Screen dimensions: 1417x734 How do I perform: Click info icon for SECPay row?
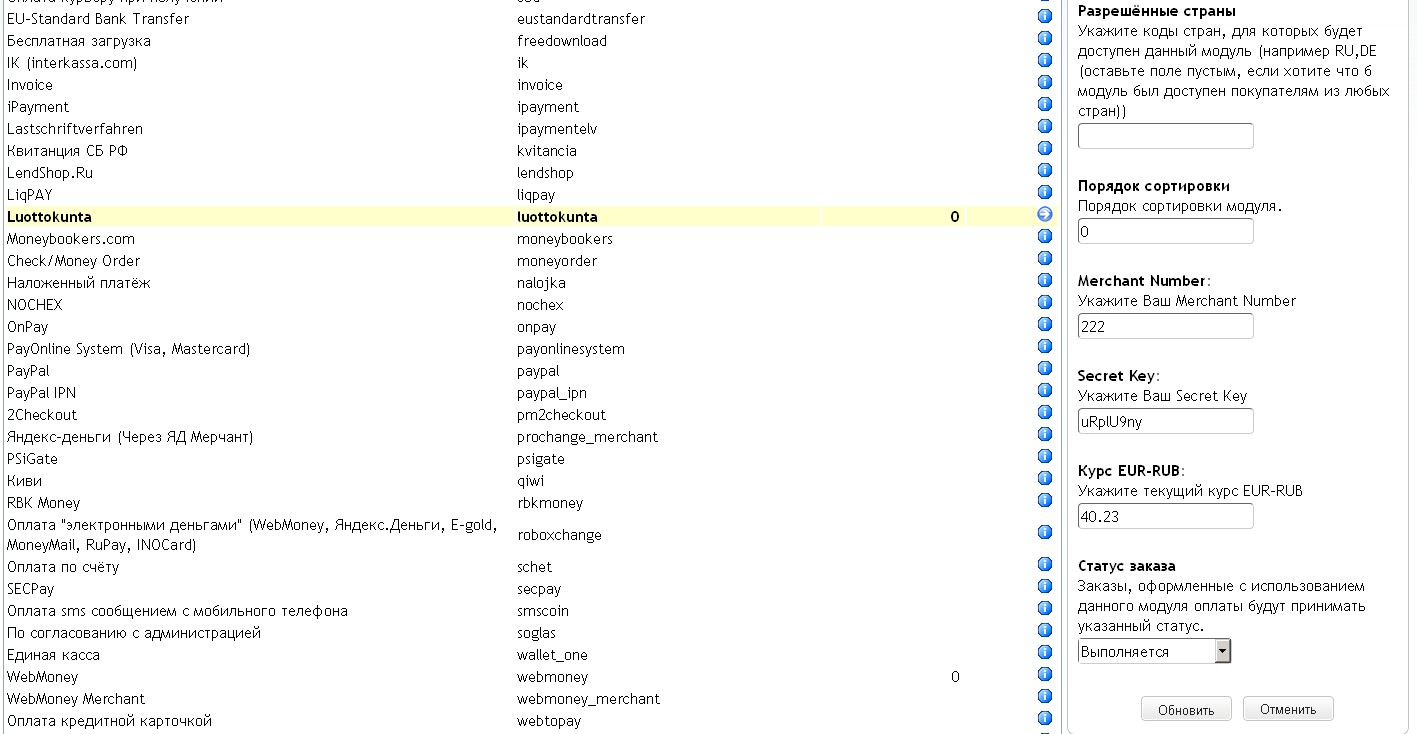pyautogui.click(x=1045, y=586)
